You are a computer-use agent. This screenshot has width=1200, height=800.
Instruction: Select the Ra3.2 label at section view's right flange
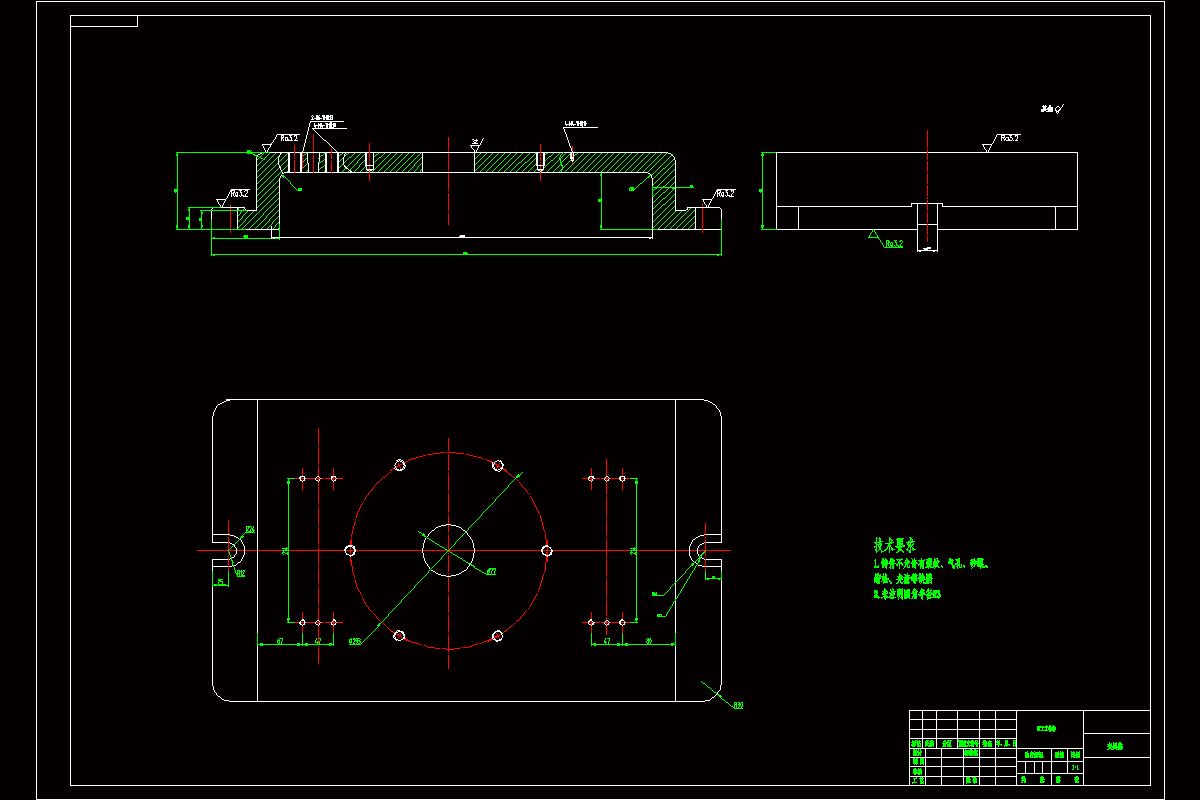[724, 193]
